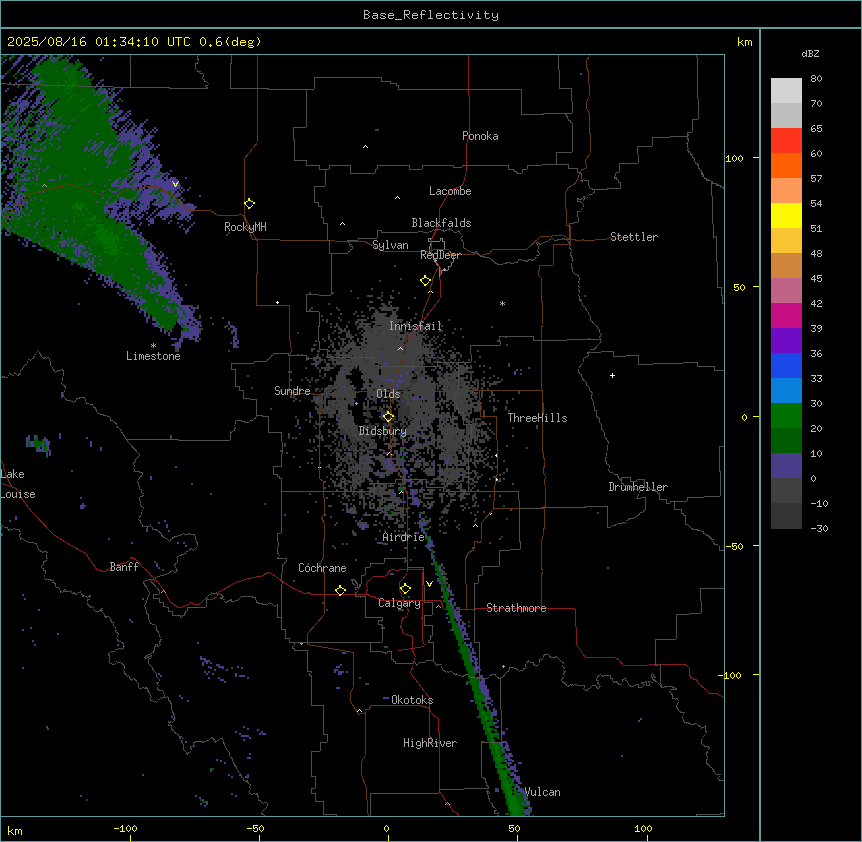This screenshot has width=862, height=842.
Task: Click the Sundre city label
Action: 292,391
